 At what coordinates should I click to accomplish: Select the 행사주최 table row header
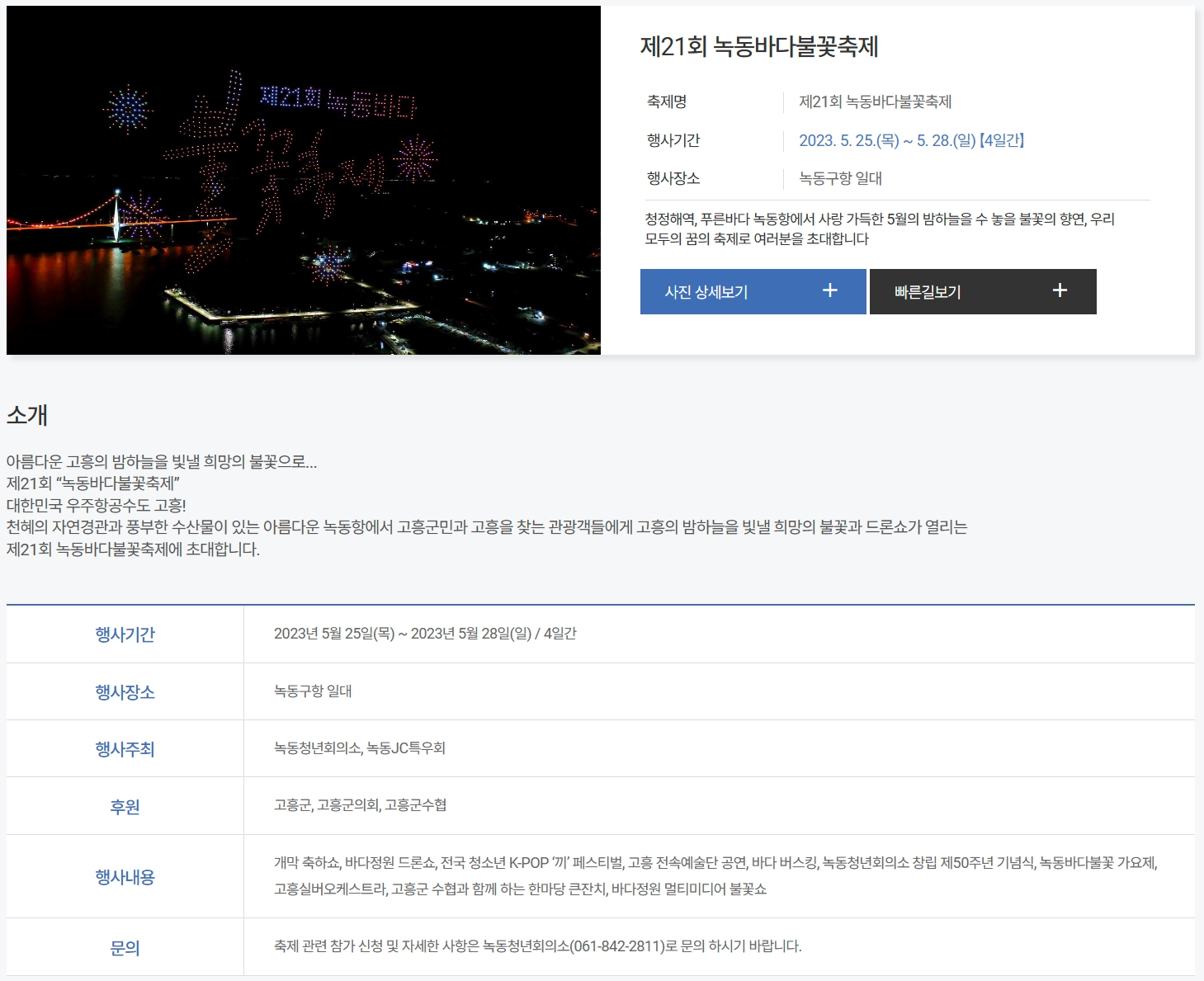125,749
